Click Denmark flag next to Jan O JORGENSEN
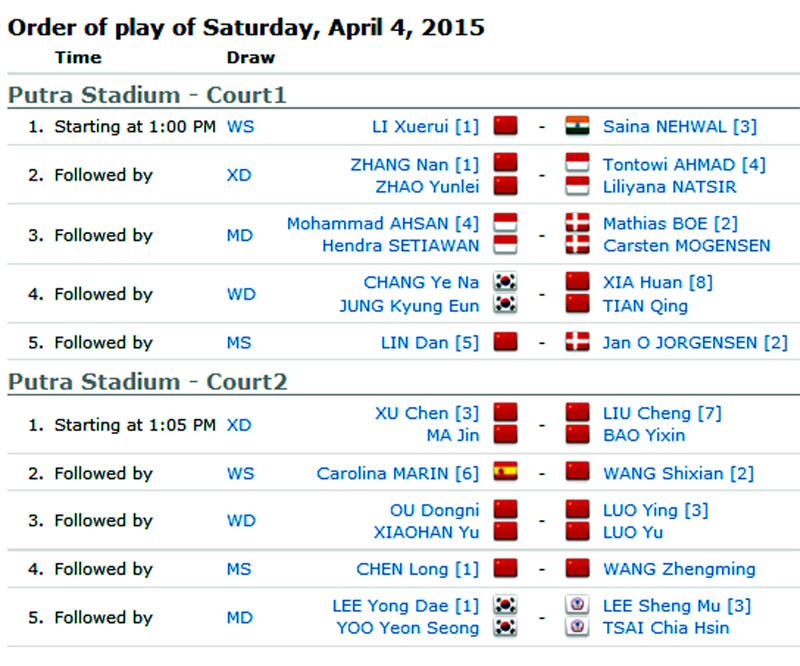 tap(577, 341)
